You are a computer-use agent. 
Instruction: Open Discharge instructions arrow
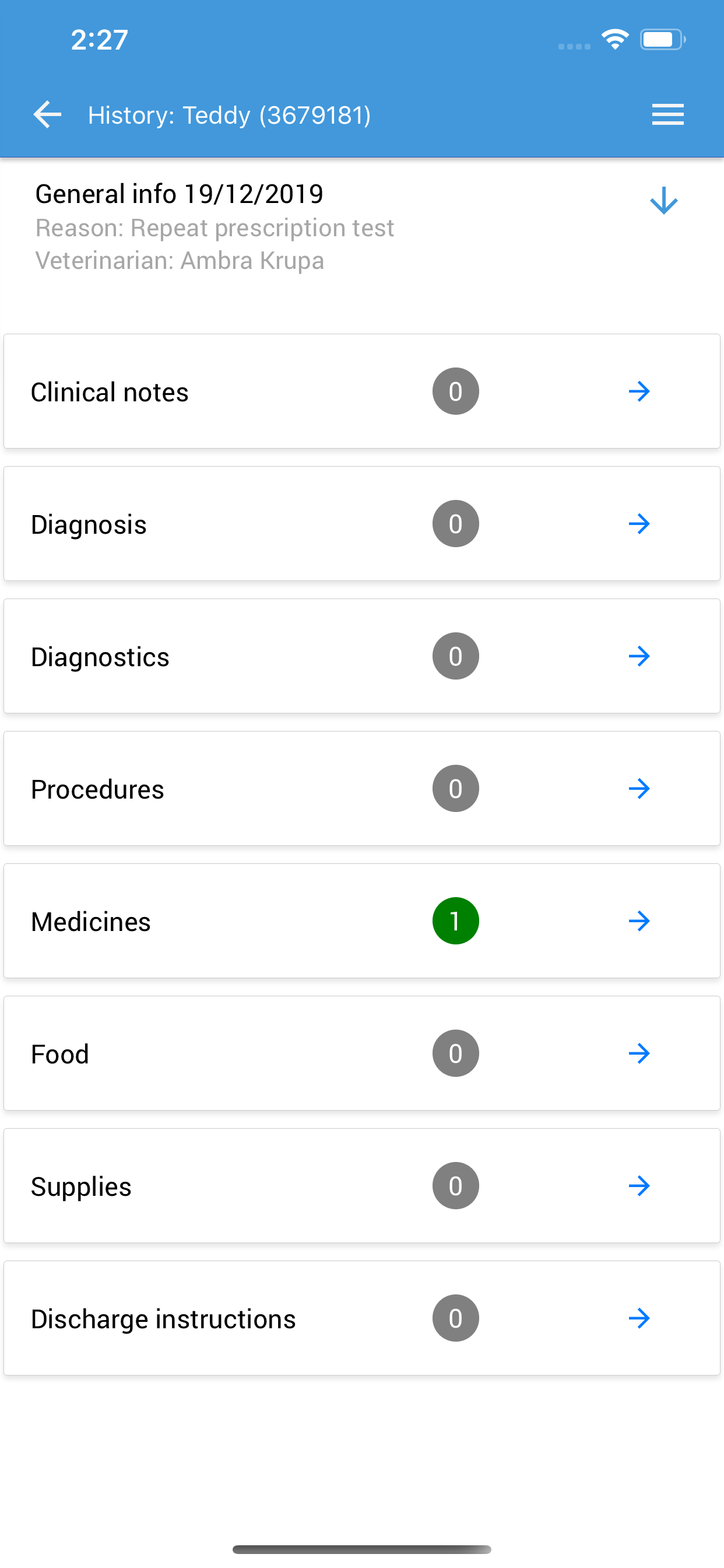(x=639, y=1318)
